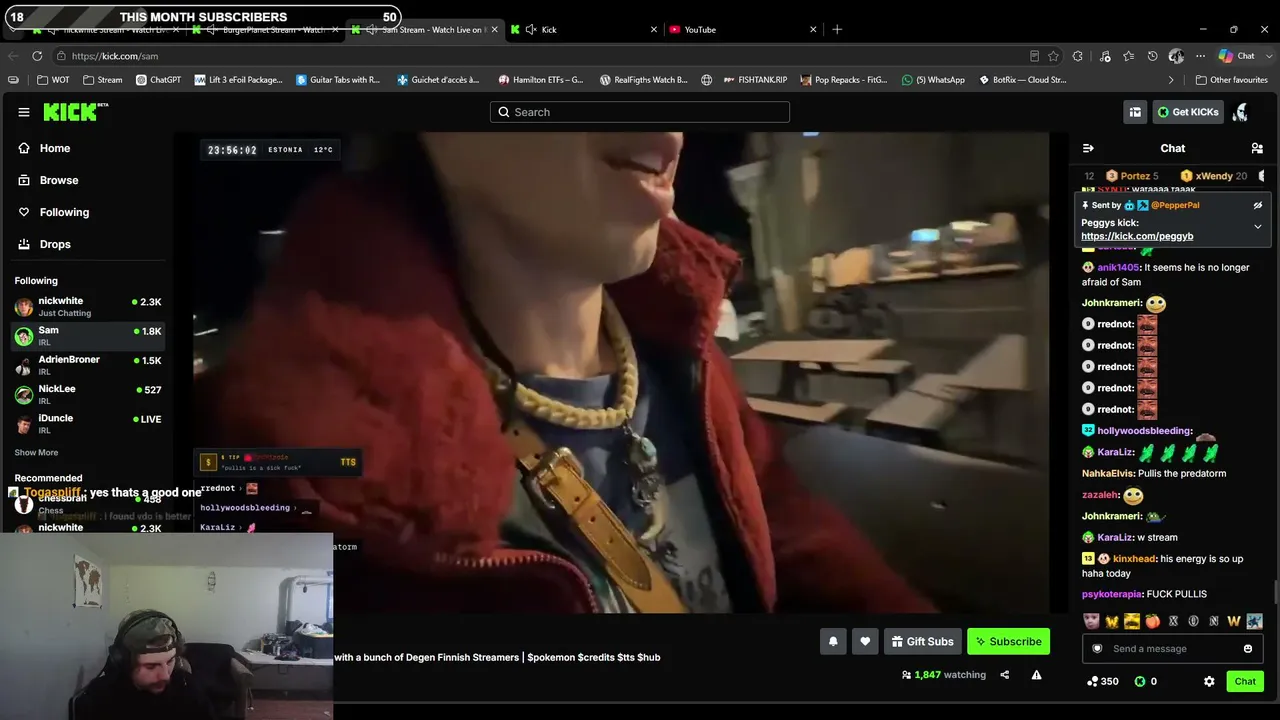Follow the channel with heart button
This screenshot has width=1280, height=720.
coord(865,642)
